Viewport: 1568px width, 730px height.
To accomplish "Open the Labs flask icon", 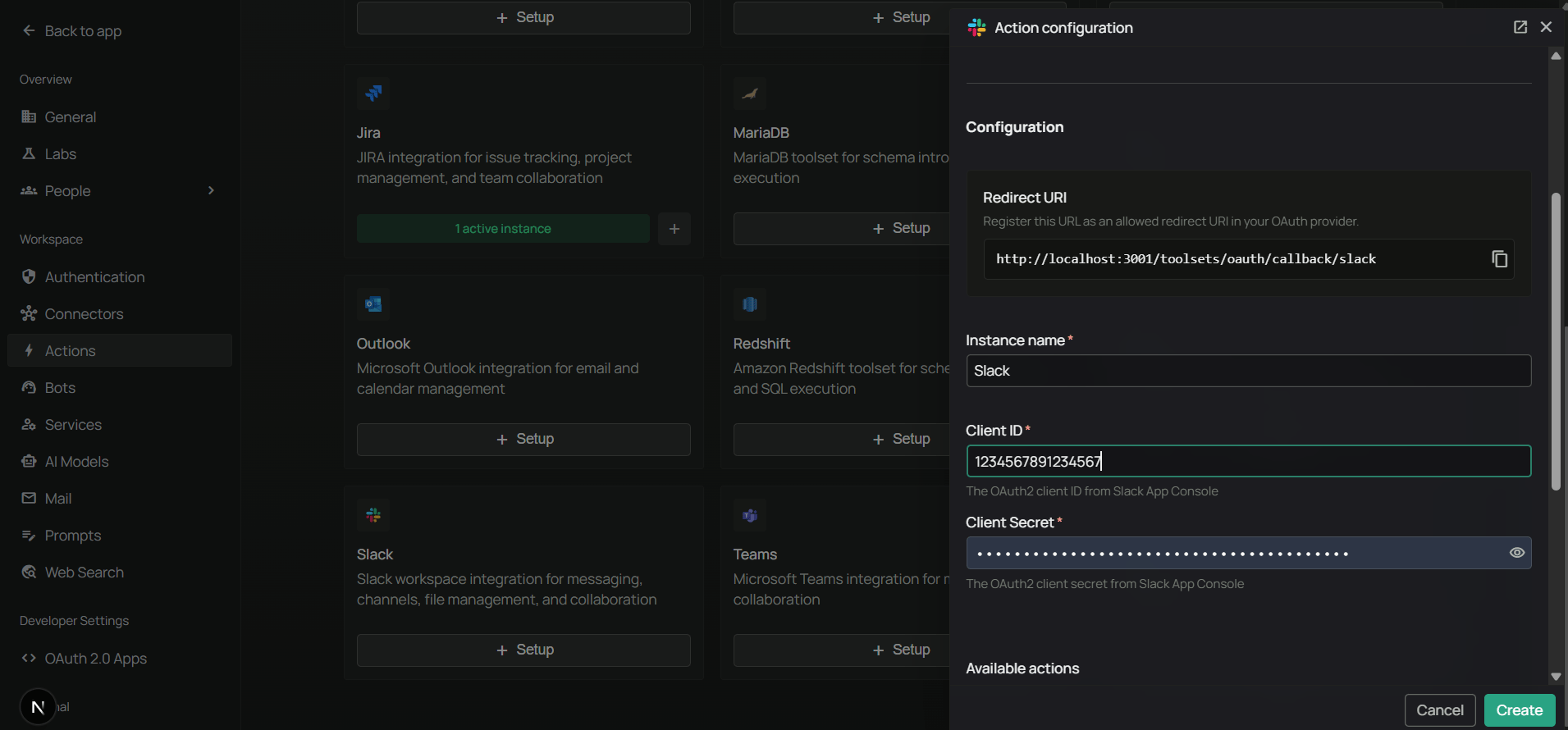I will 29,153.
